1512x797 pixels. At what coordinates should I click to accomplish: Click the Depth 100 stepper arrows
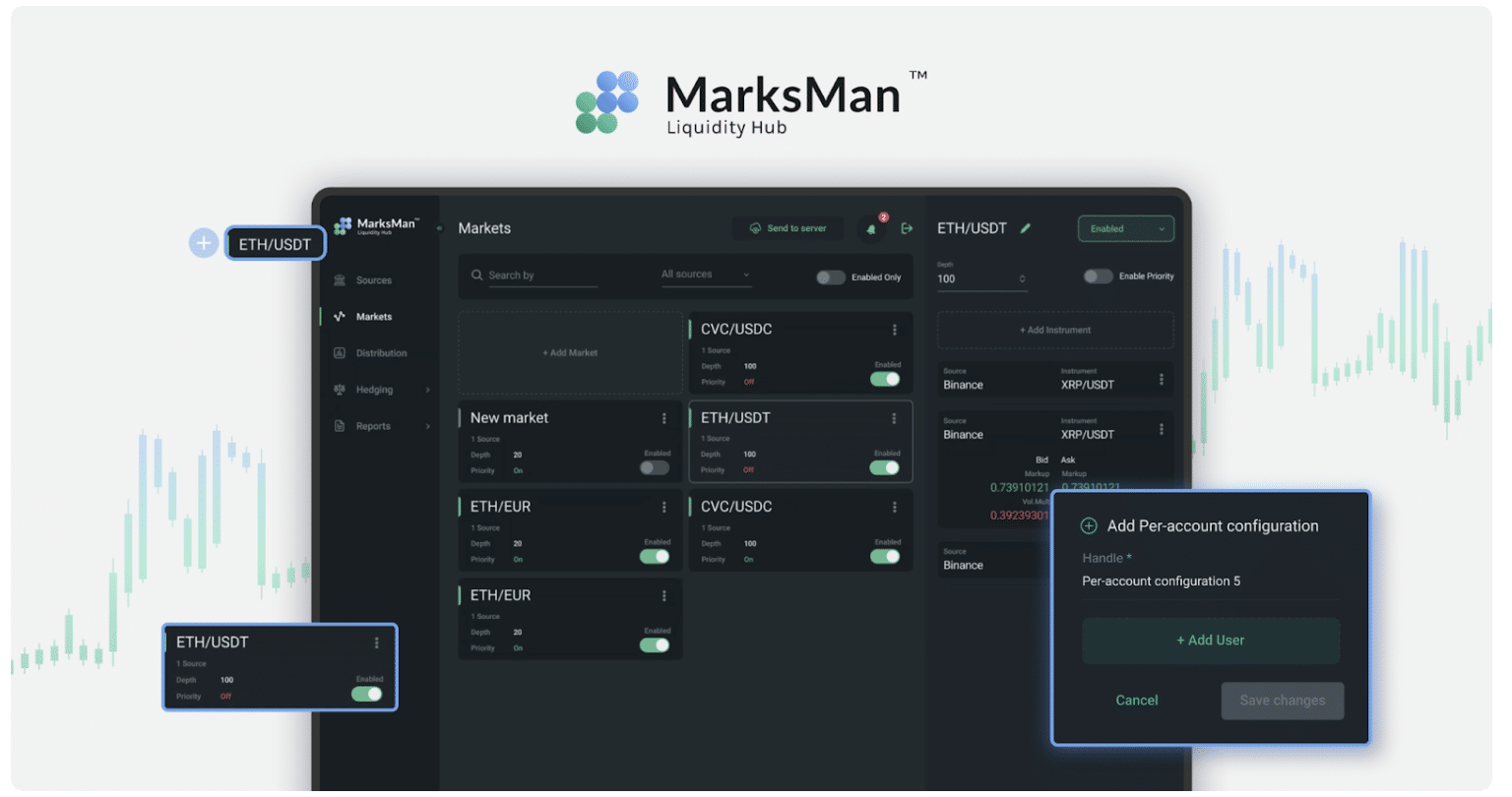point(1022,279)
